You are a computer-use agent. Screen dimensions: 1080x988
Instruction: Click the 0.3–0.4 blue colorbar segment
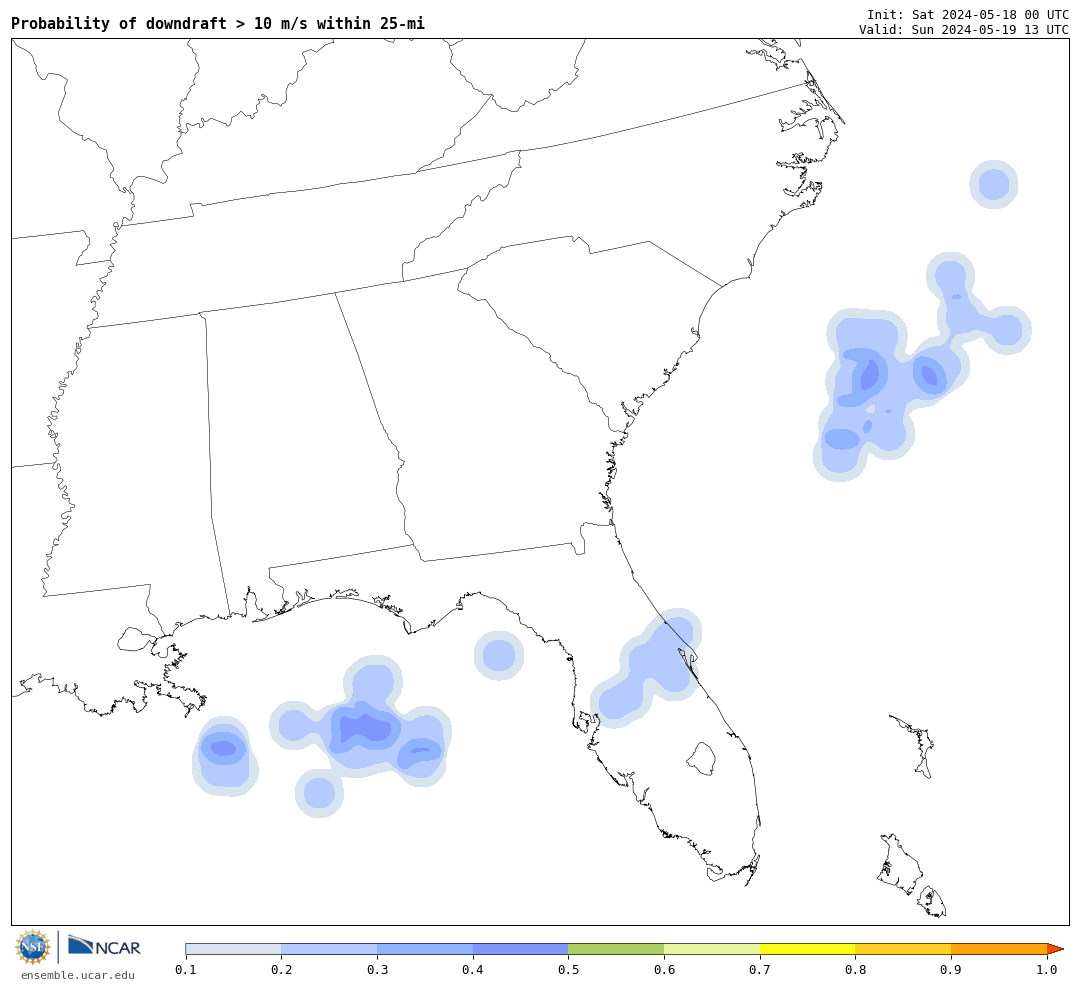[x=425, y=949]
